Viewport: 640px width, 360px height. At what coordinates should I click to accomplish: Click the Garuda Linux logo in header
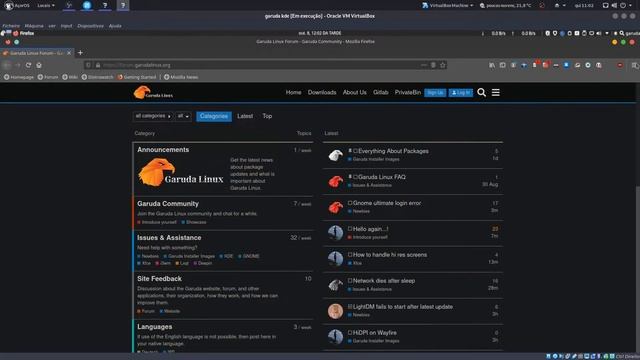[153, 93]
